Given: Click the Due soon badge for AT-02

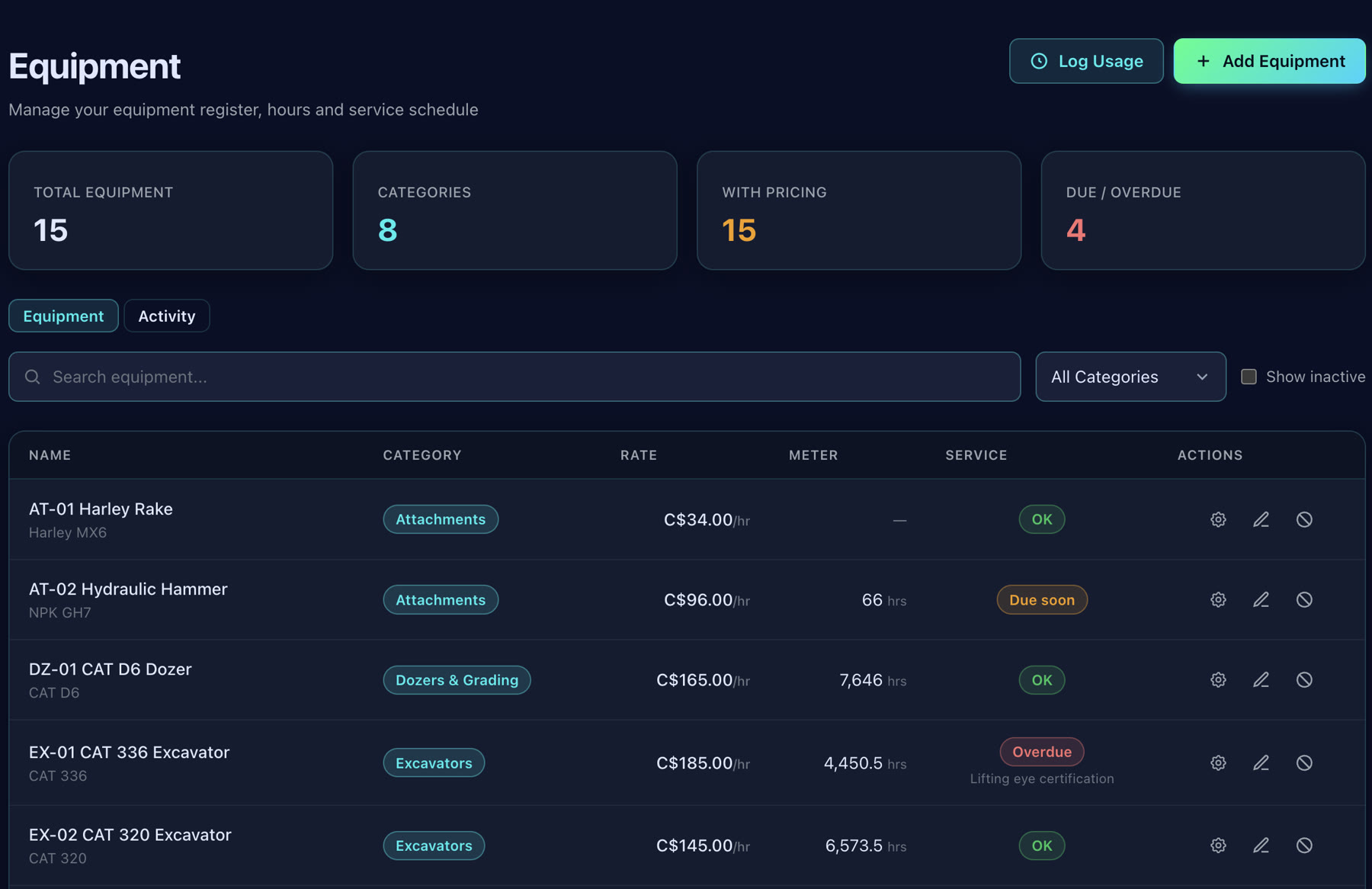Looking at the screenshot, I should tap(1042, 600).
